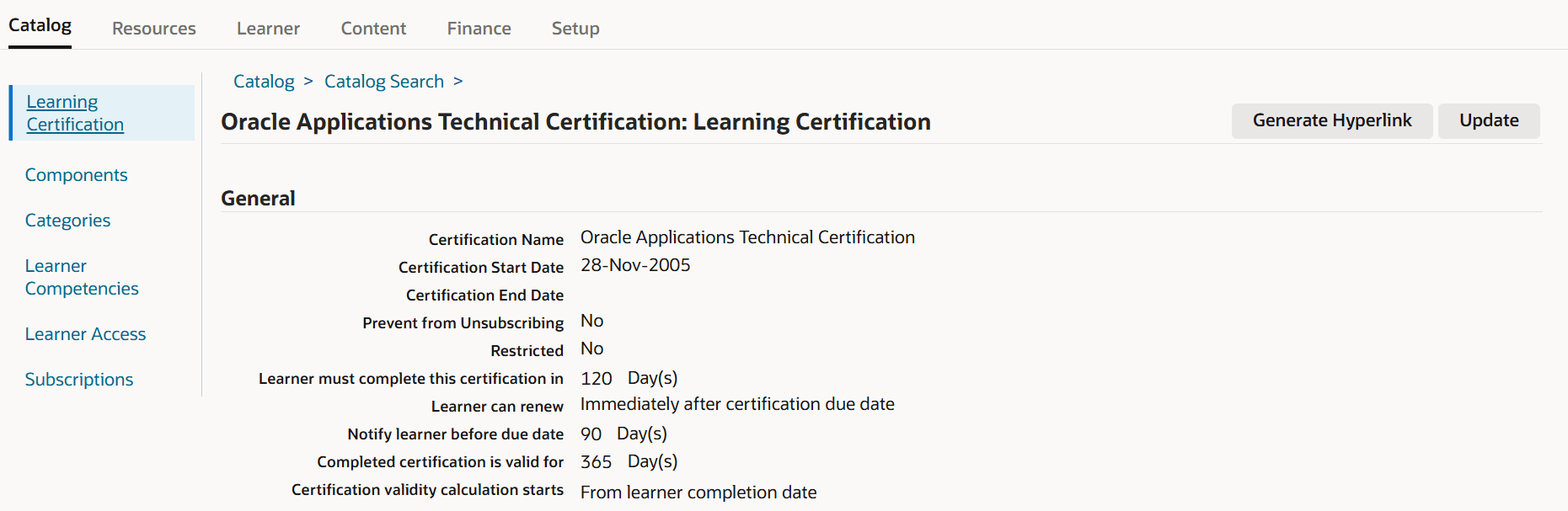This screenshot has height=511, width=1568.
Task: Click 'From learner completion date' text
Action: (x=698, y=492)
